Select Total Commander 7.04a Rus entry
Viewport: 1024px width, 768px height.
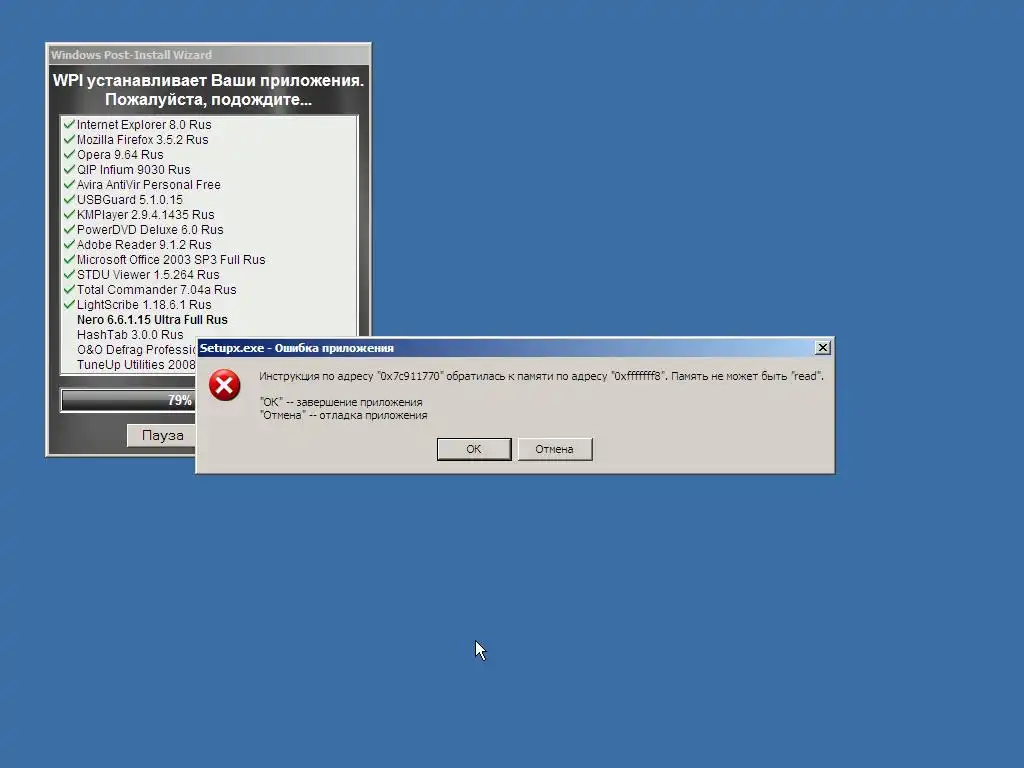click(157, 290)
